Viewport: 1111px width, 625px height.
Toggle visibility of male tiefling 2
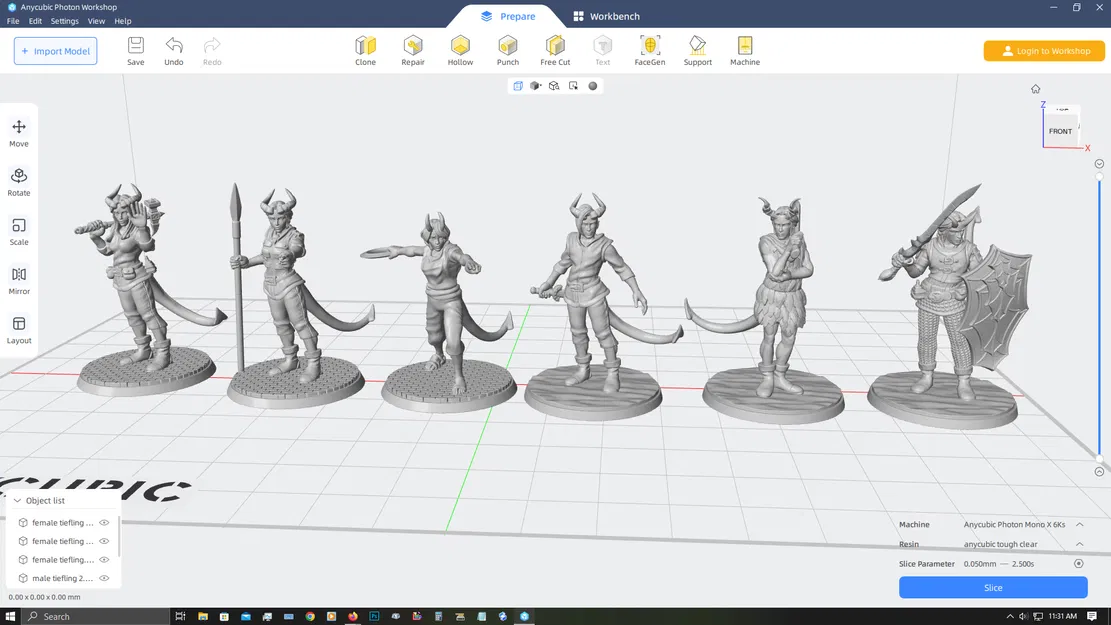pos(103,578)
